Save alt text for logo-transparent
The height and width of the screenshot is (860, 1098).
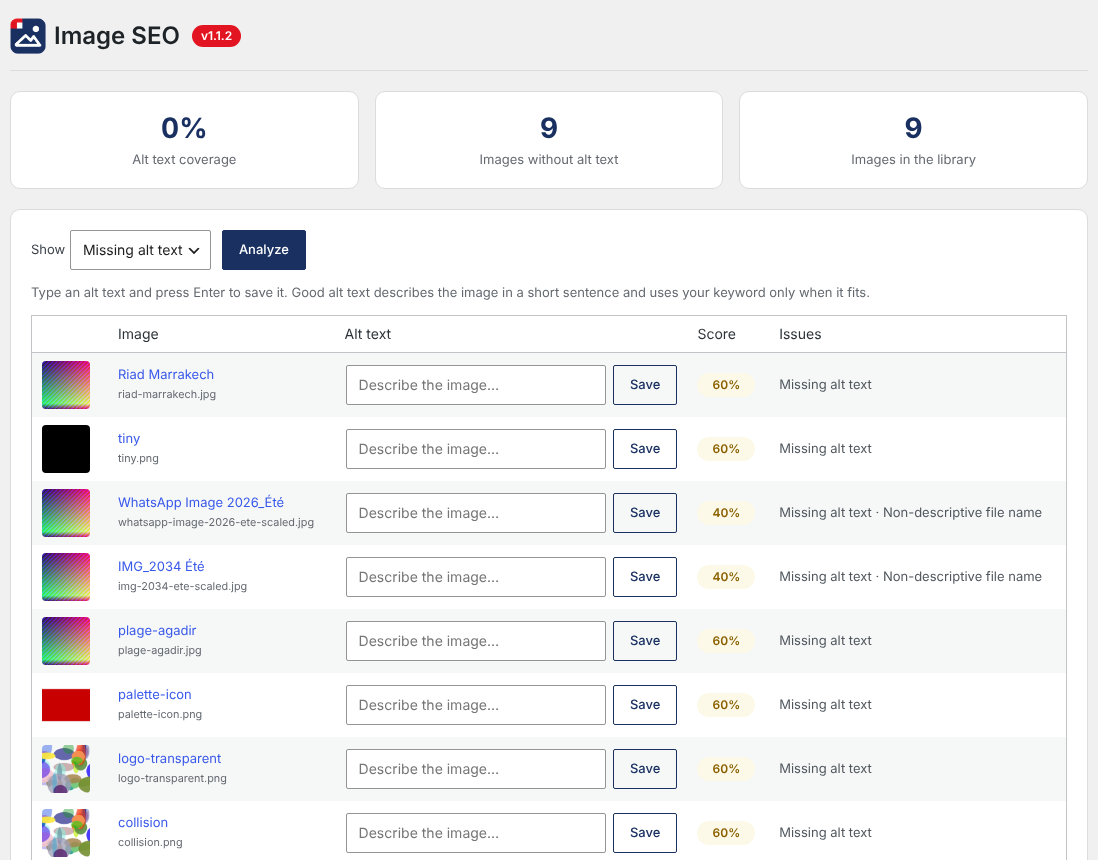(645, 769)
